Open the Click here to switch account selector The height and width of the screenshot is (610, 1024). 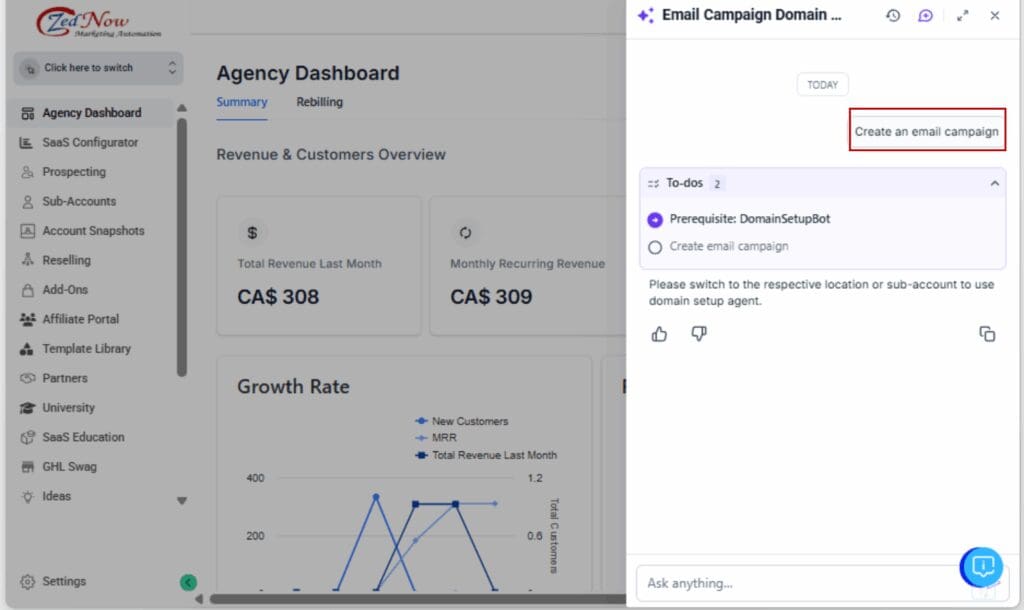coord(97,68)
